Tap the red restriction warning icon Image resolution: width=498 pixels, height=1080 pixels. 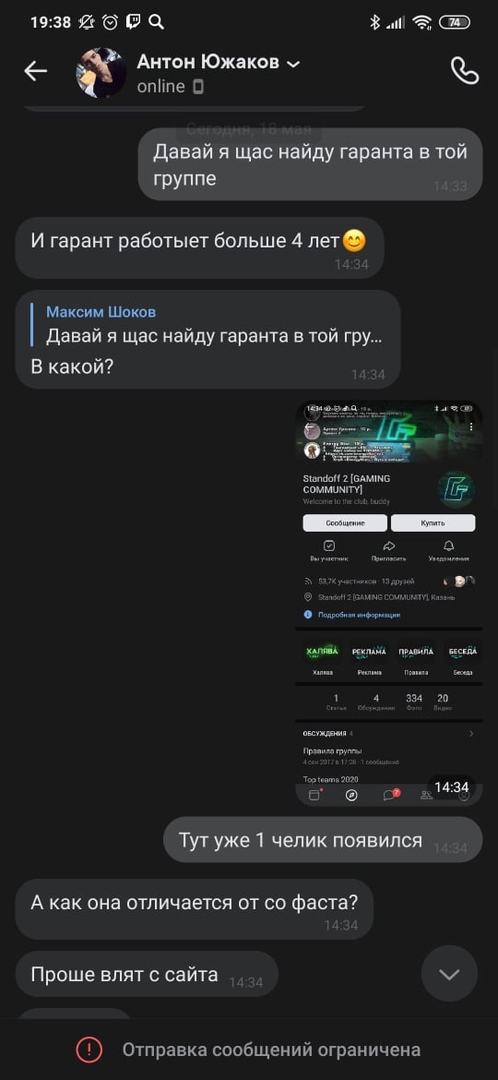(x=90, y=1050)
